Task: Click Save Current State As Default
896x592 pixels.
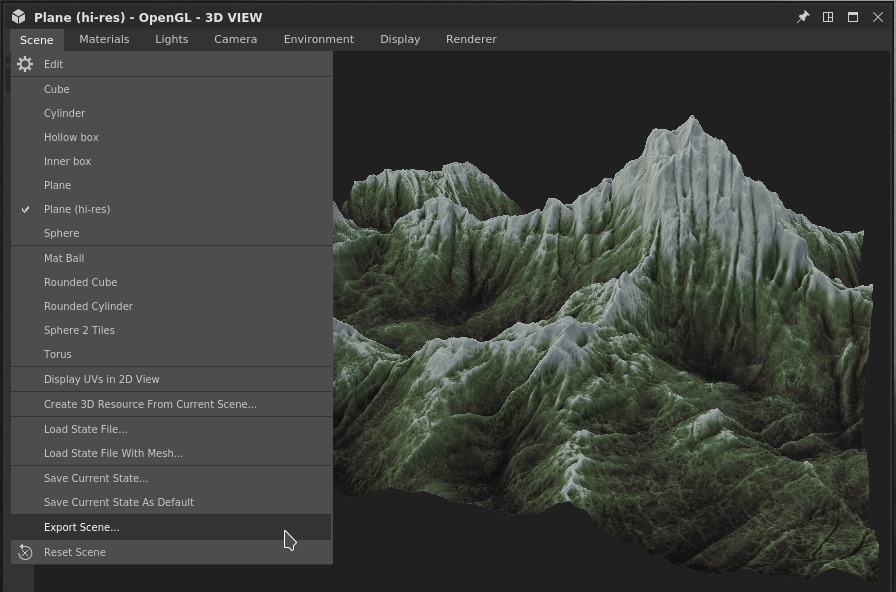Action: (x=171, y=502)
